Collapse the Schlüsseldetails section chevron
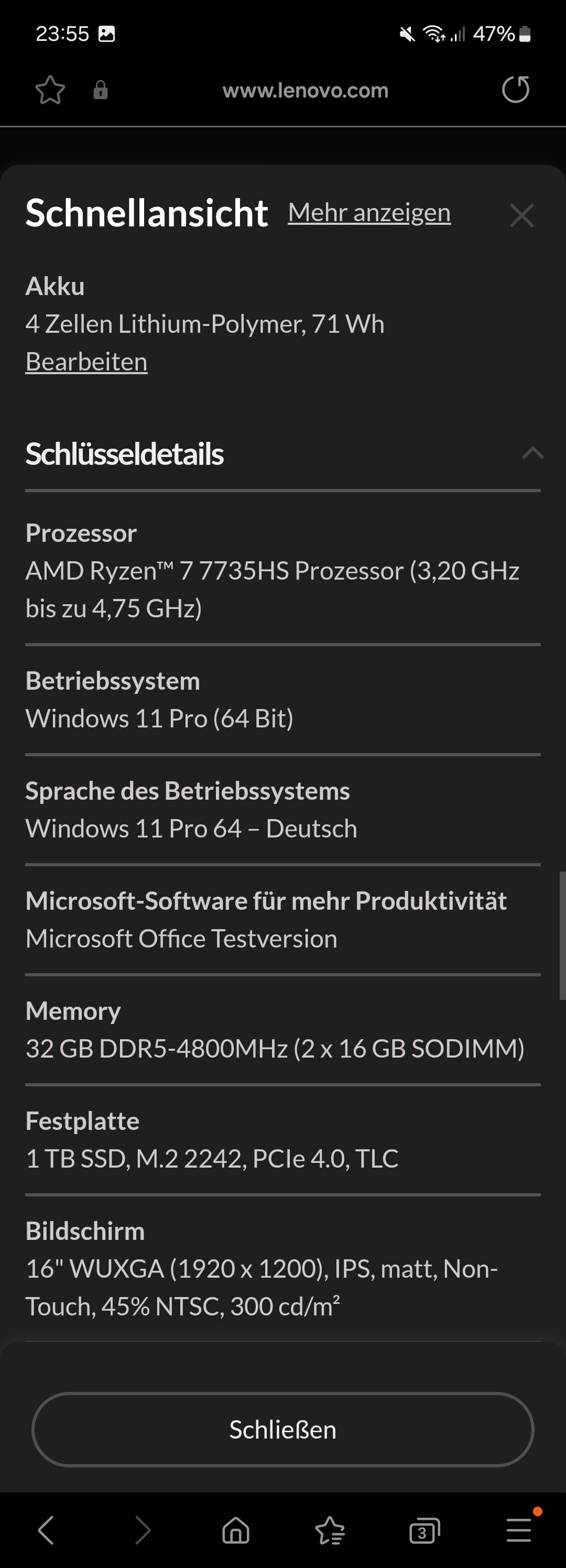 tap(532, 453)
